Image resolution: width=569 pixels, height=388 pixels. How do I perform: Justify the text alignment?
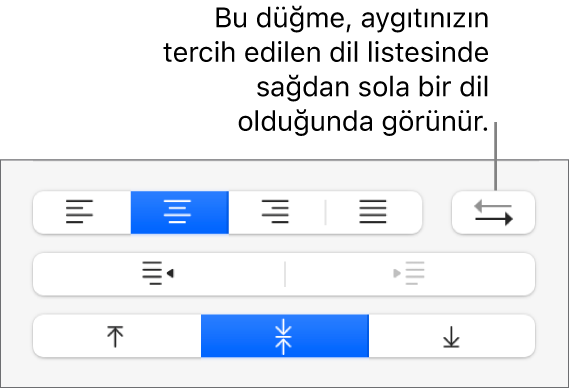point(374,212)
